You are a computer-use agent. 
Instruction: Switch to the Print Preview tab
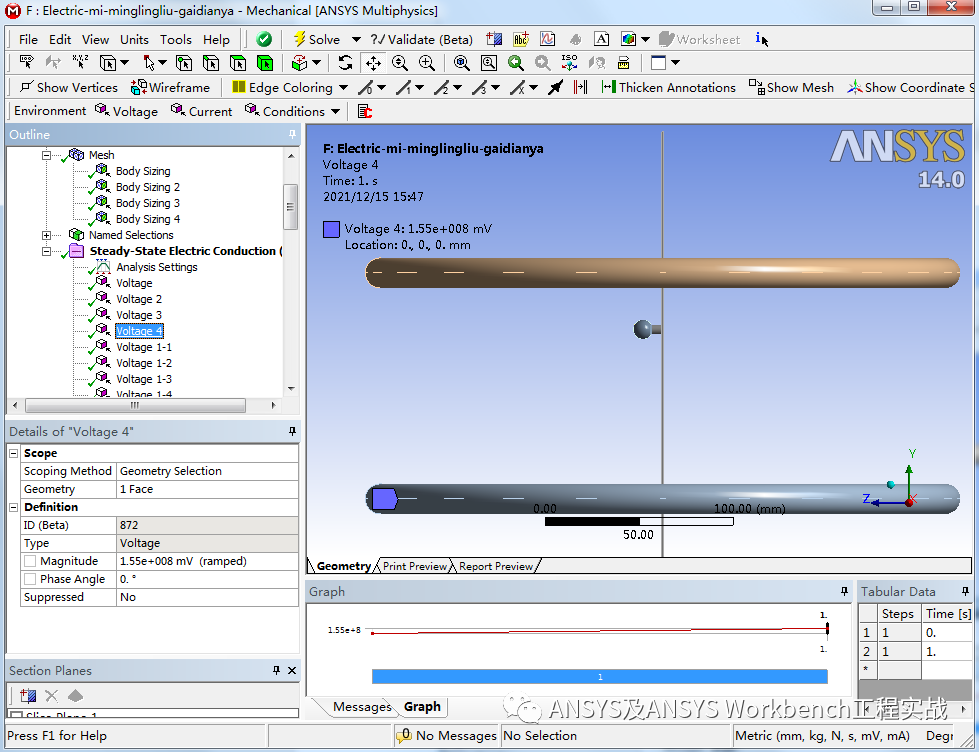[x=415, y=566]
